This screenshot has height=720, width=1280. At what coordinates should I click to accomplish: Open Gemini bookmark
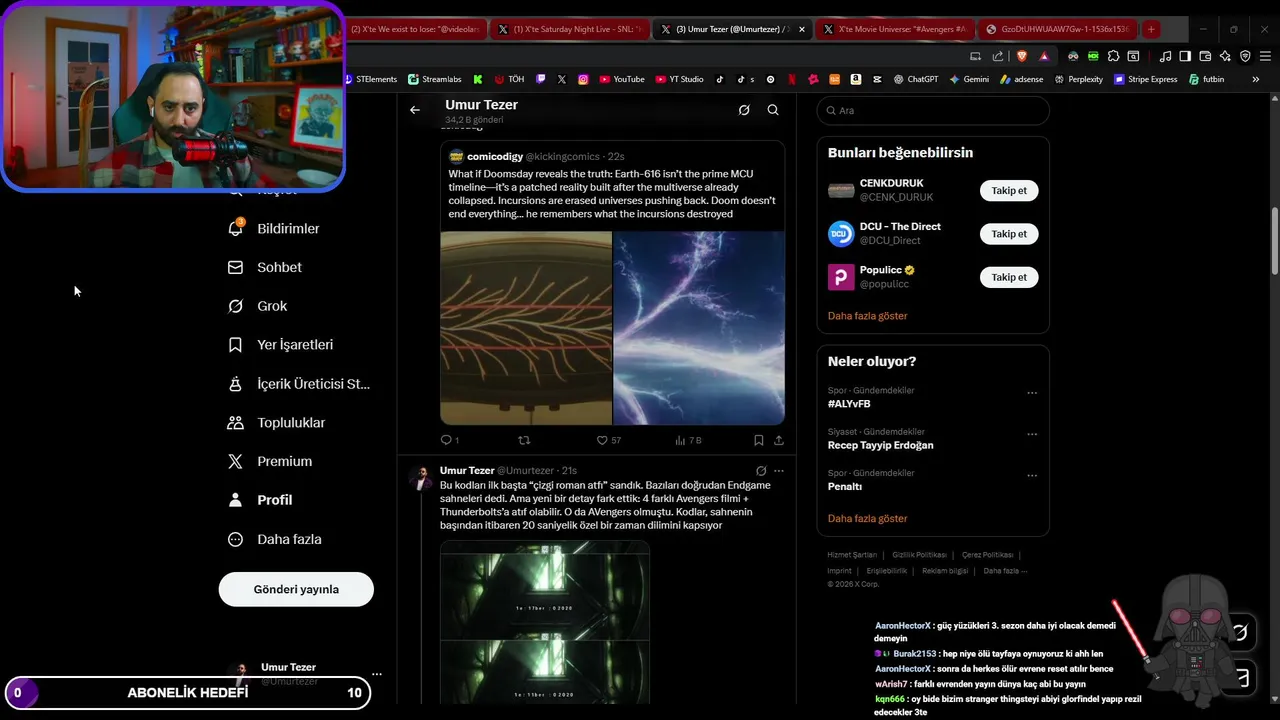point(969,79)
